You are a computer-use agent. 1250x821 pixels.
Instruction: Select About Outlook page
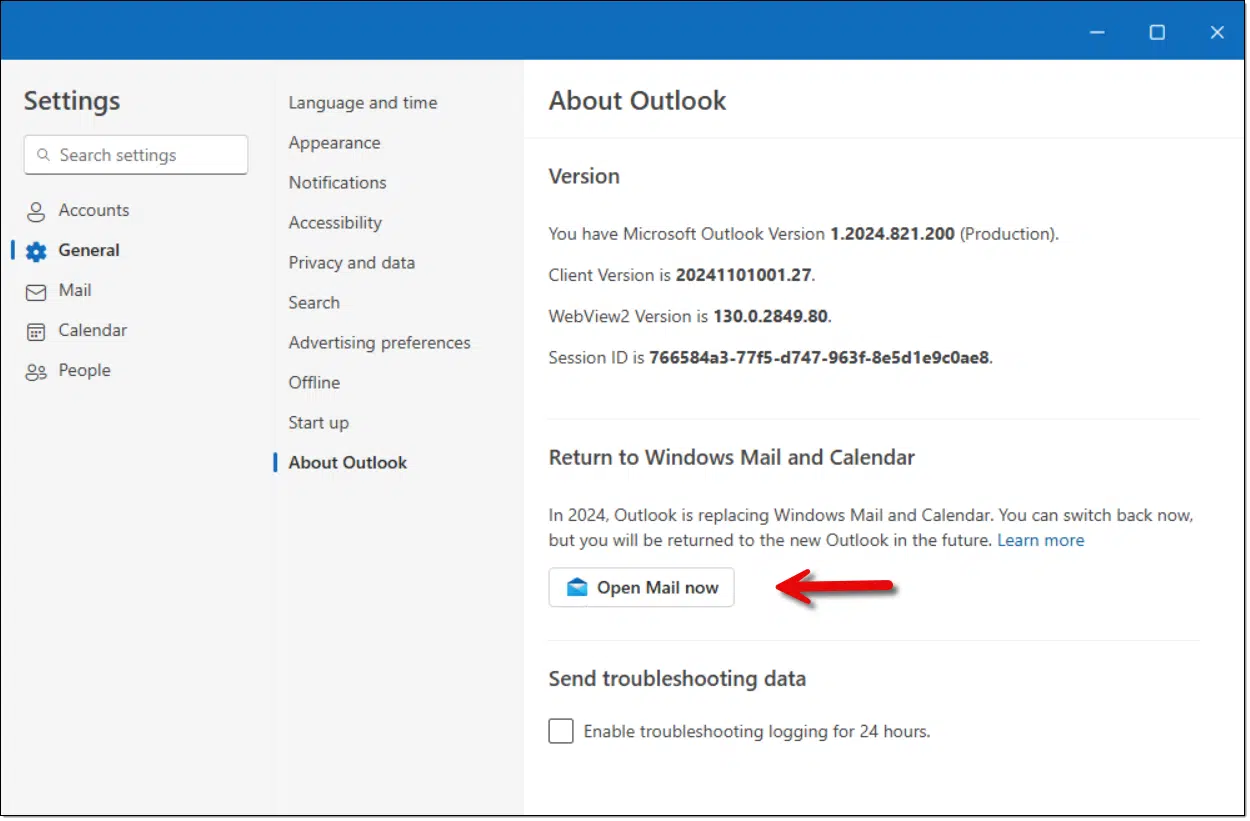347,462
